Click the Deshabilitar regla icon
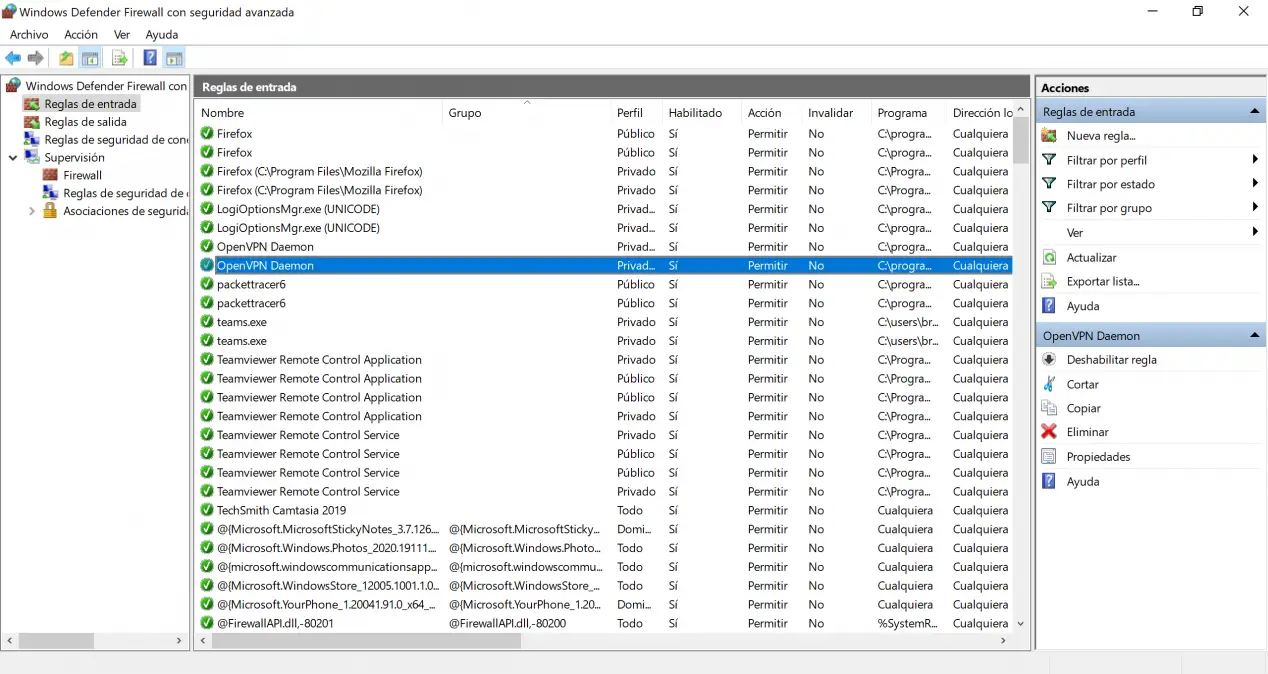Image resolution: width=1268 pixels, height=674 pixels. 1049,359
